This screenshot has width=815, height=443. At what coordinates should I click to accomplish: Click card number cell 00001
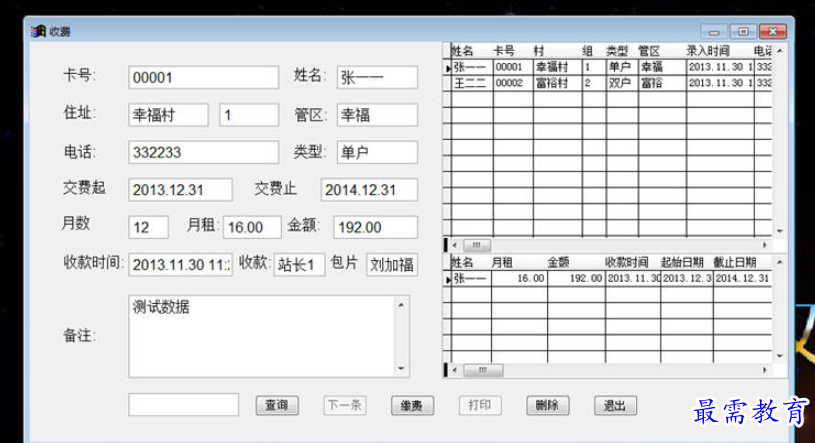tap(513, 67)
